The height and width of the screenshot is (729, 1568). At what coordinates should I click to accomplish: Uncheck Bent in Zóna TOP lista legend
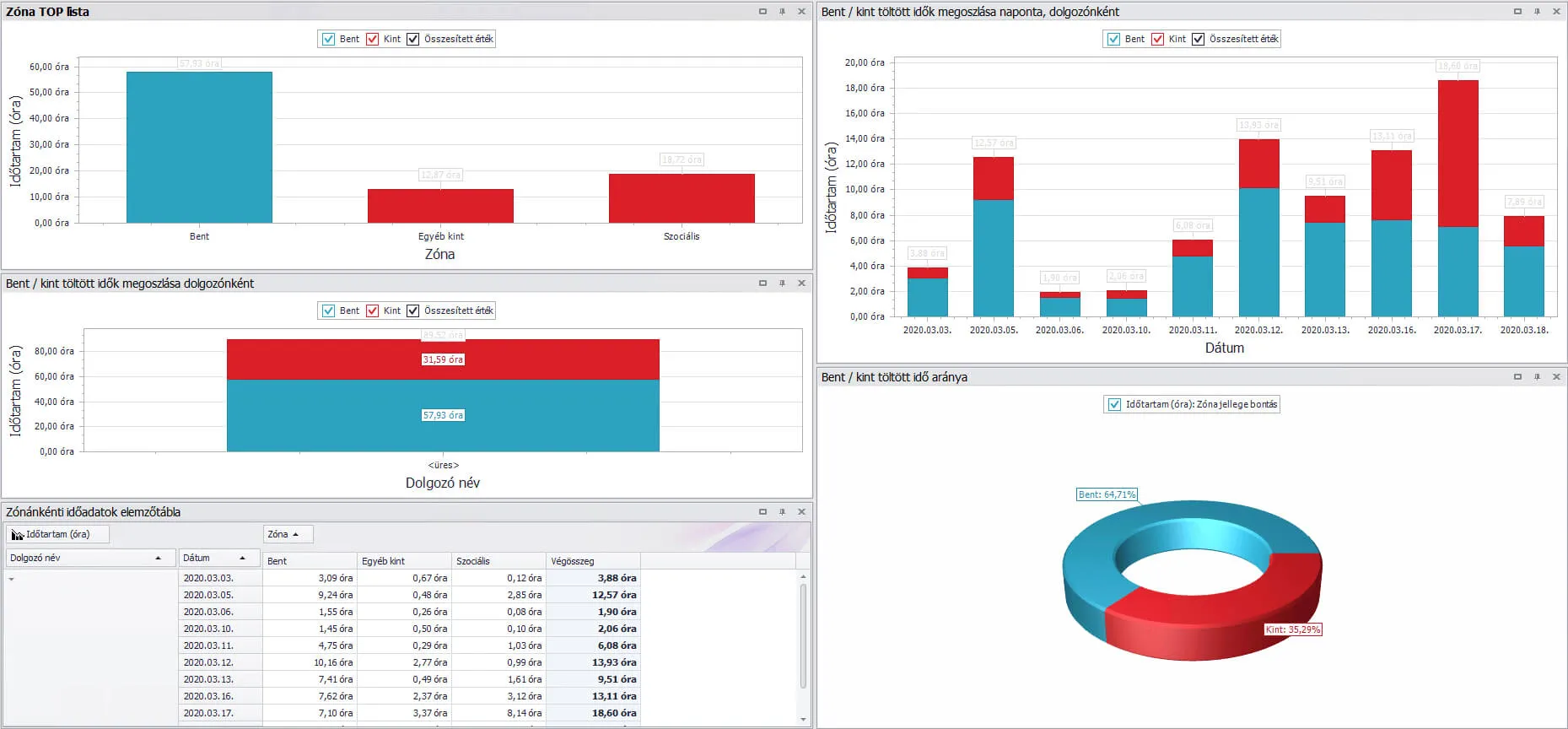(329, 39)
